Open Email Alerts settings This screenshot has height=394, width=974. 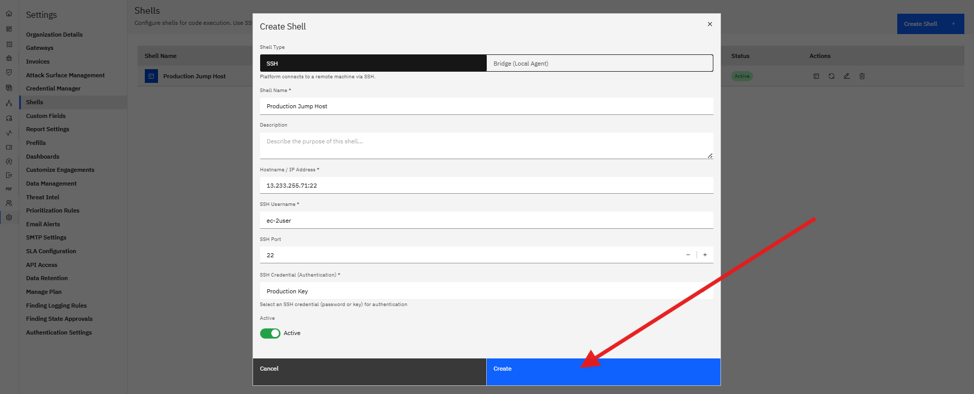(x=43, y=224)
